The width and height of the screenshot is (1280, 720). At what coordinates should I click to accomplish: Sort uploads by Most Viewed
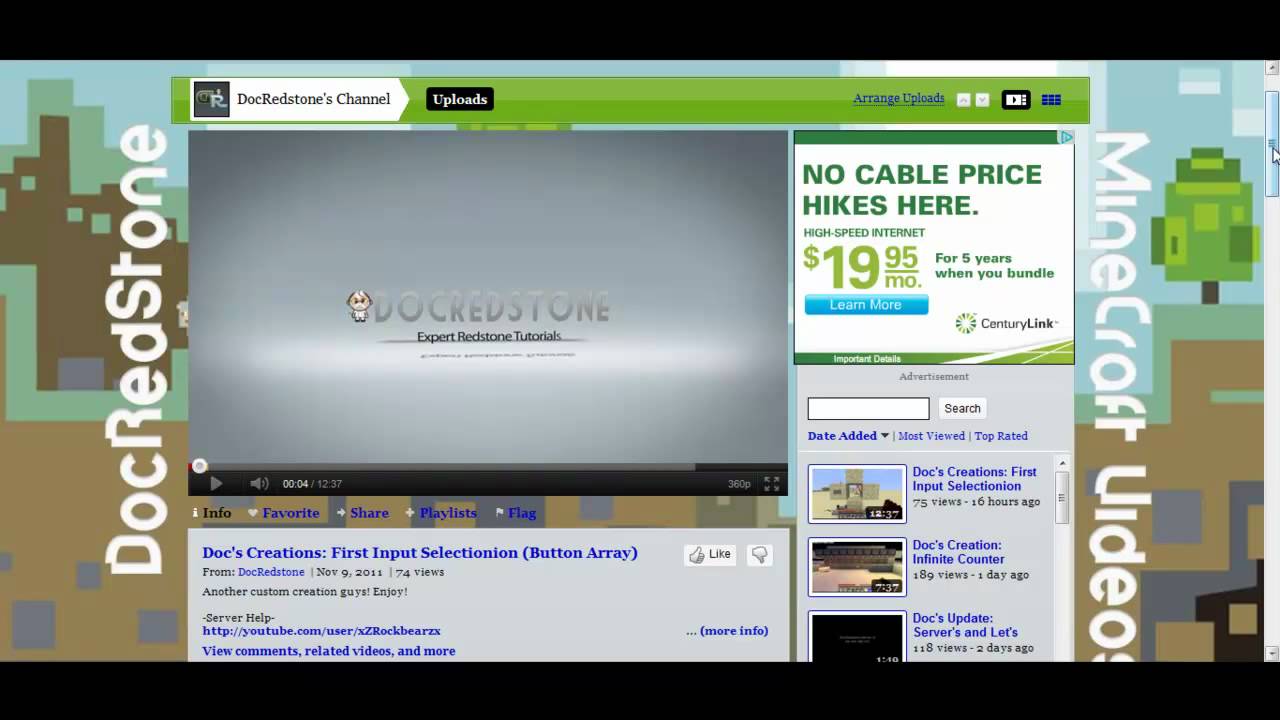coord(932,436)
